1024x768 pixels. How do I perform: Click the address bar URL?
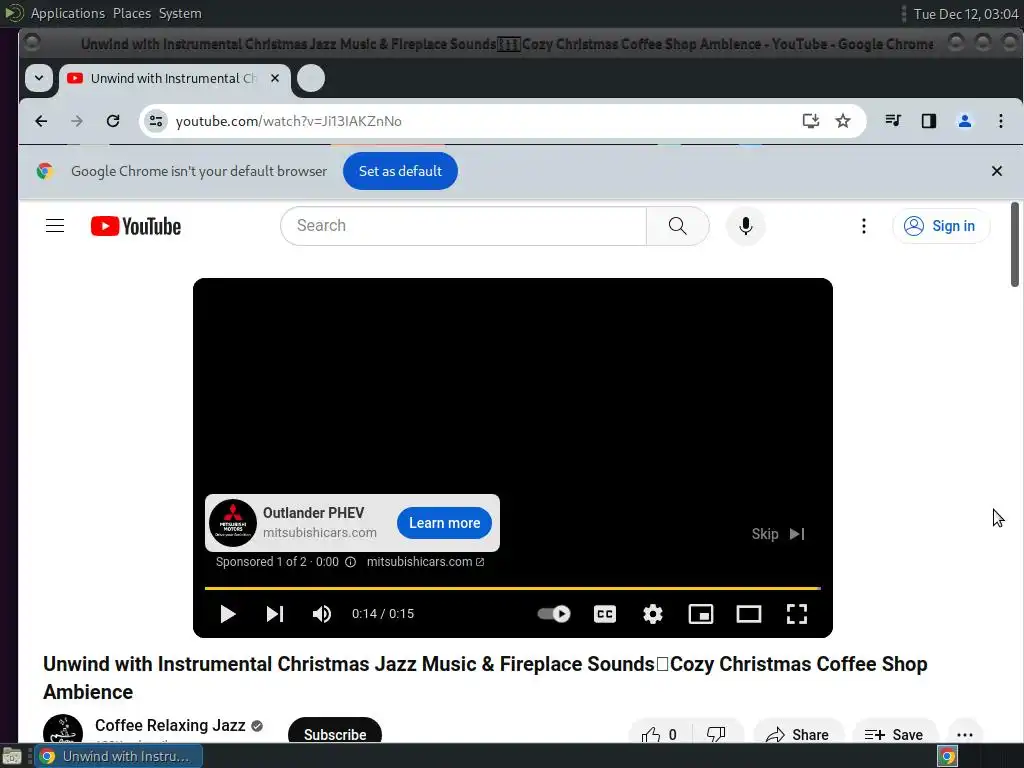[289, 121]
